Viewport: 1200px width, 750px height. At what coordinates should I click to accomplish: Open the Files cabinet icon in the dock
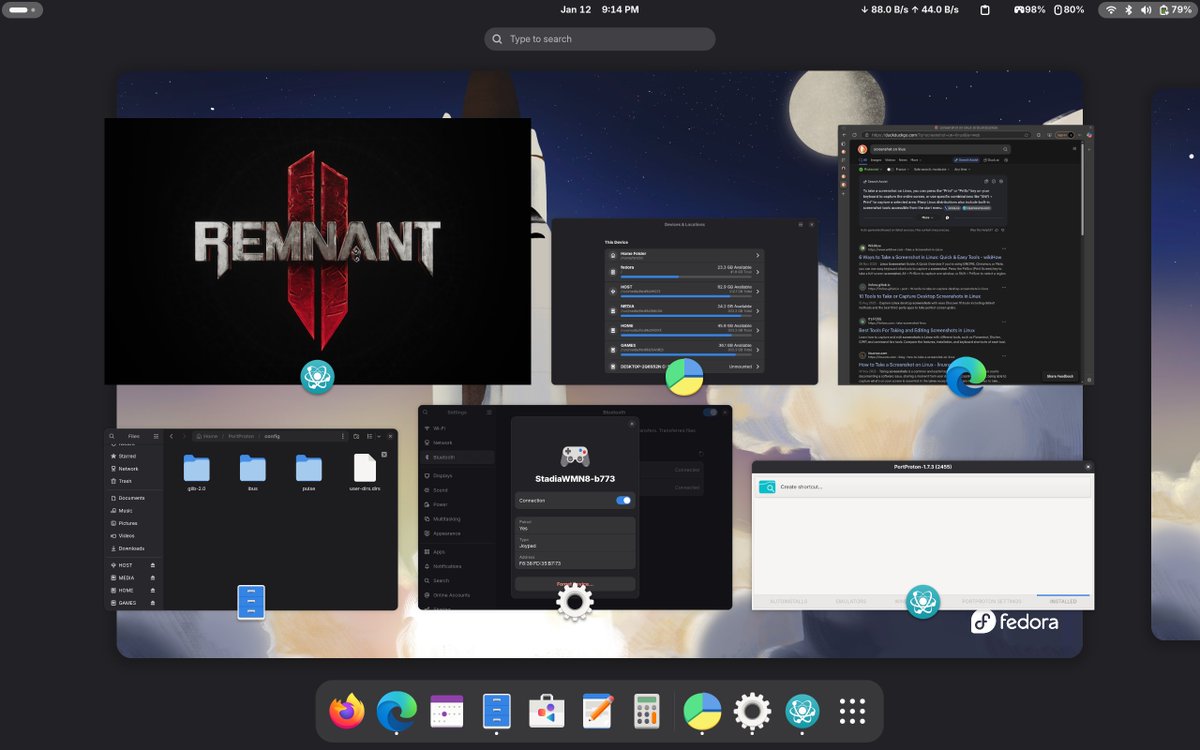pyautogui.click(x=497, y=712)
